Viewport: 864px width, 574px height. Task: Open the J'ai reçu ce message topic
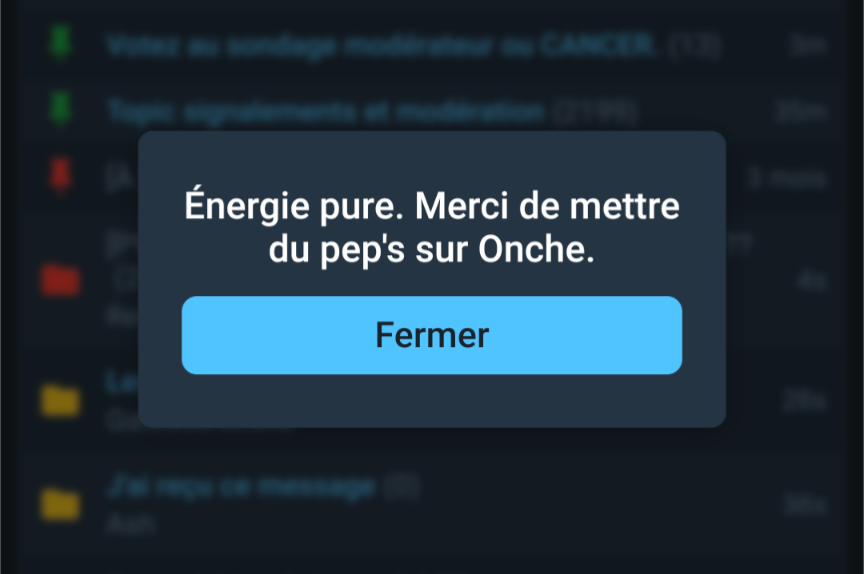coord(241,486)
